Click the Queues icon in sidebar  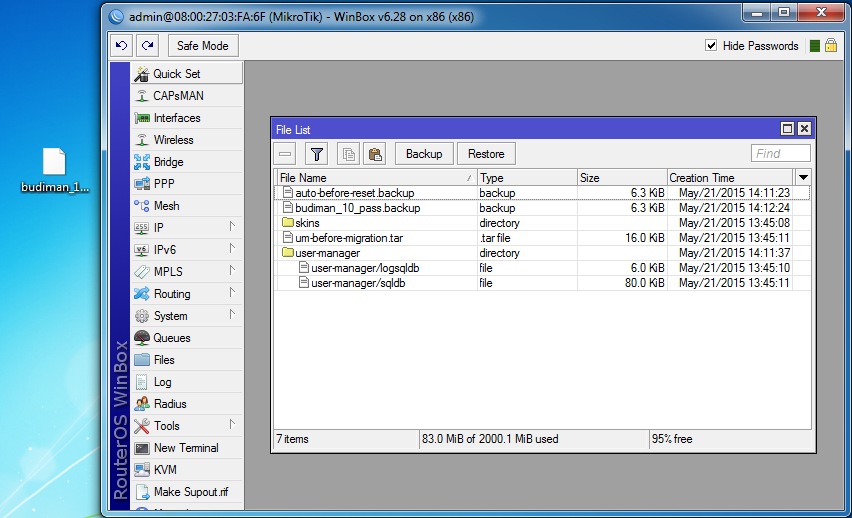tap(142, 338)
